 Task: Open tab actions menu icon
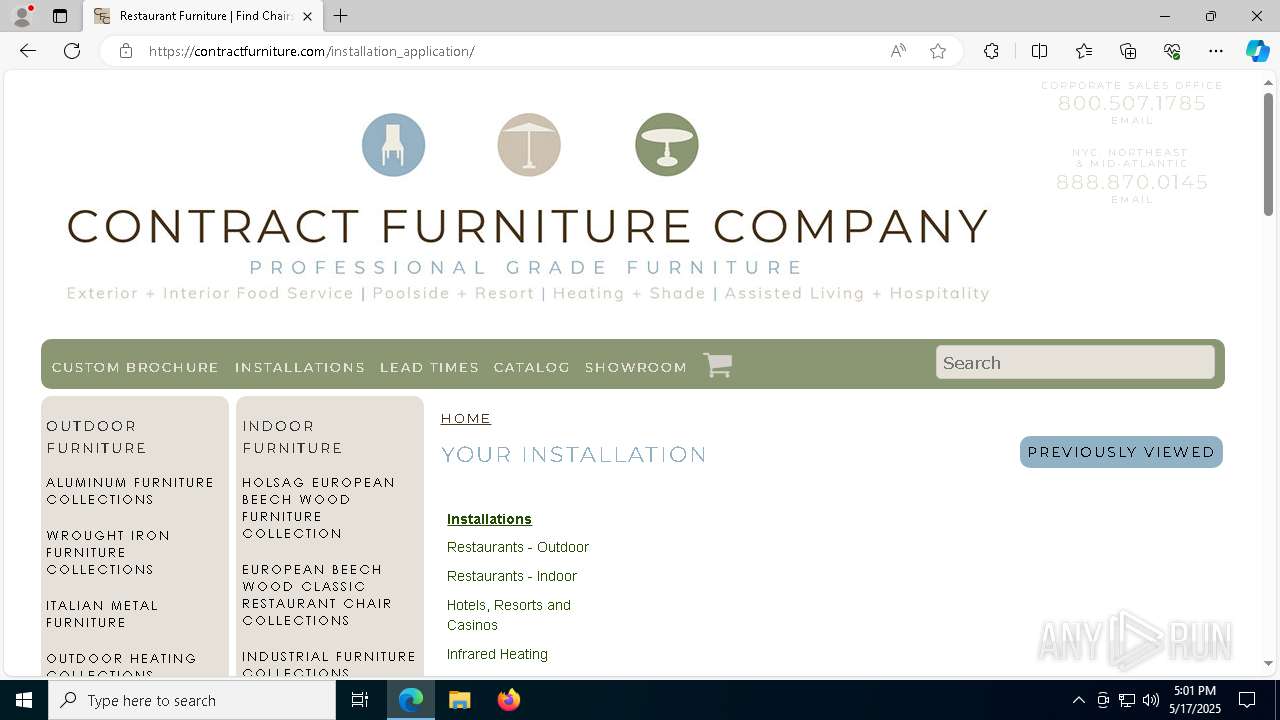[60, 16]
